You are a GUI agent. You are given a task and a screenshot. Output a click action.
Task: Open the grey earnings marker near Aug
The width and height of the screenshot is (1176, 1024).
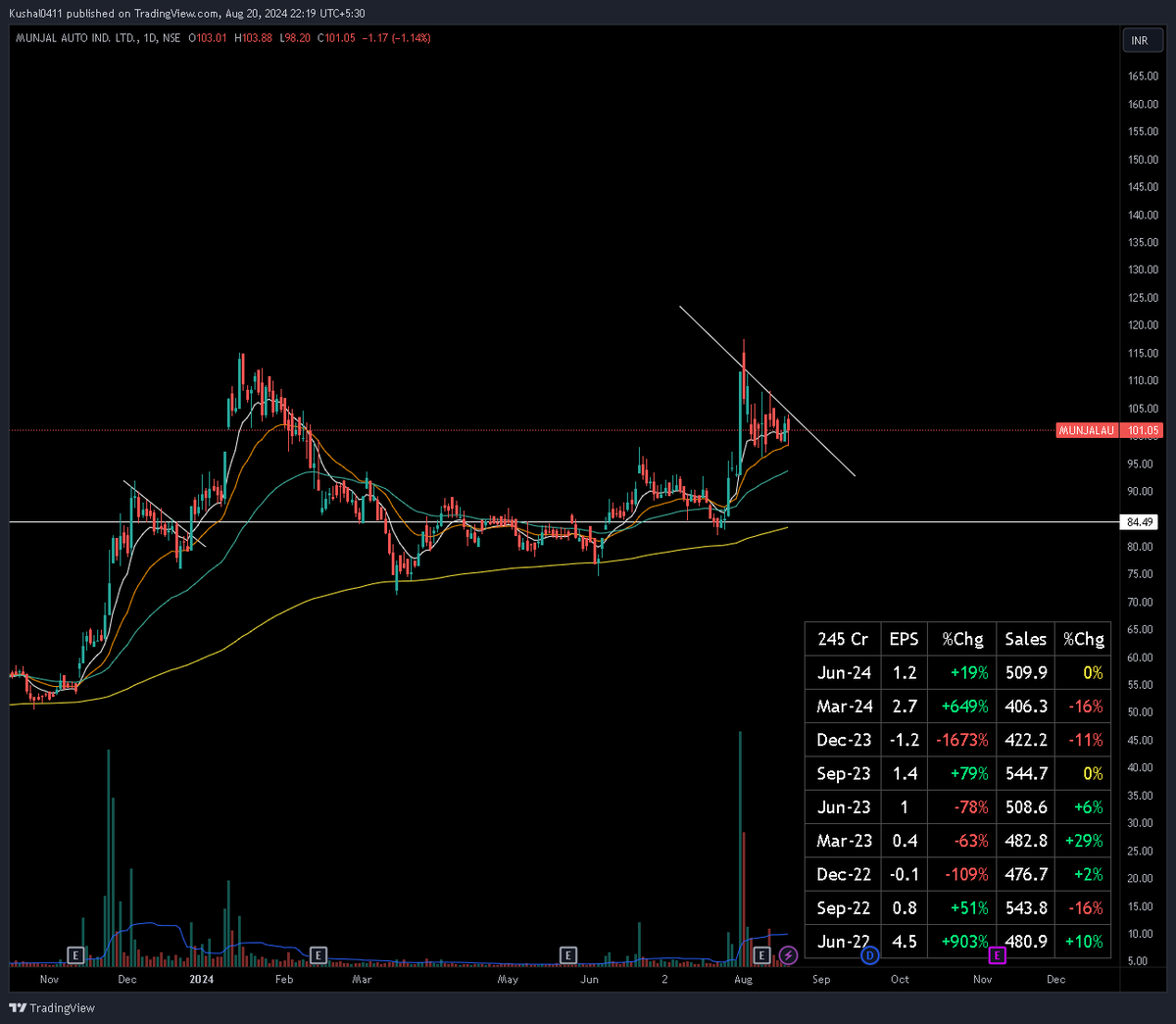[x=763, y=954]
